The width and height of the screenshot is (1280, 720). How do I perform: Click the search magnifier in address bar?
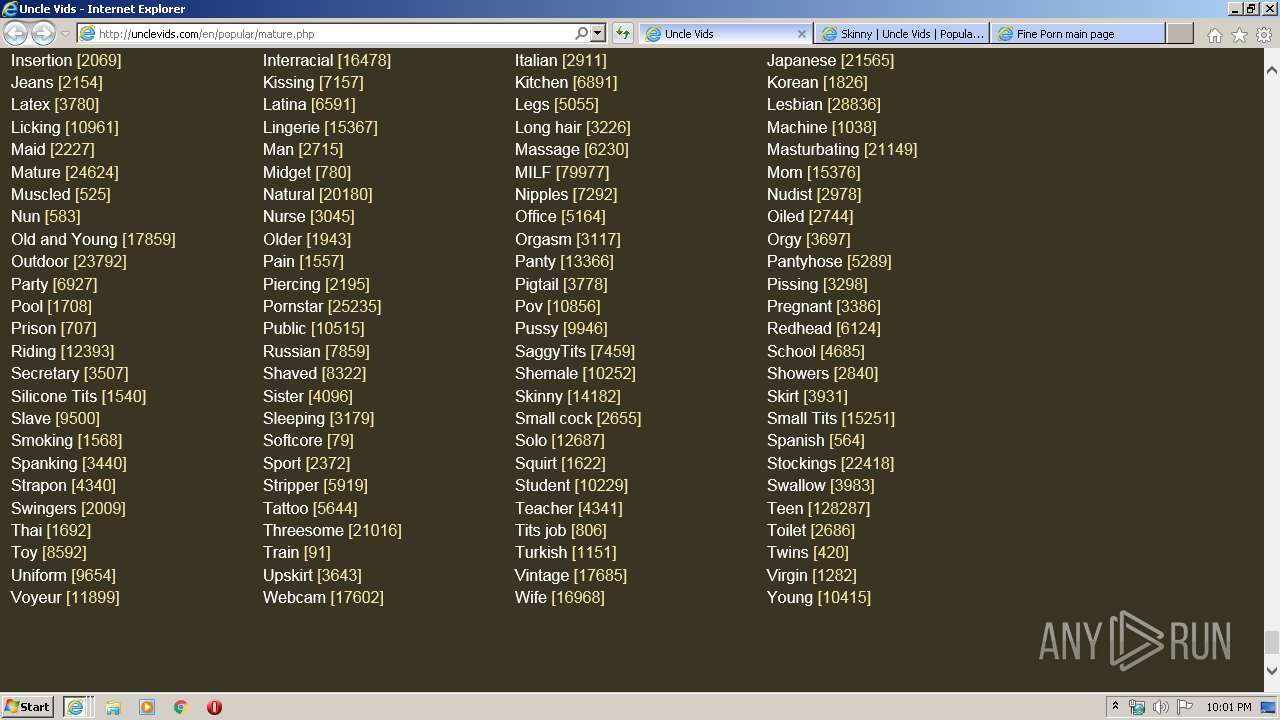coord(581,34)
